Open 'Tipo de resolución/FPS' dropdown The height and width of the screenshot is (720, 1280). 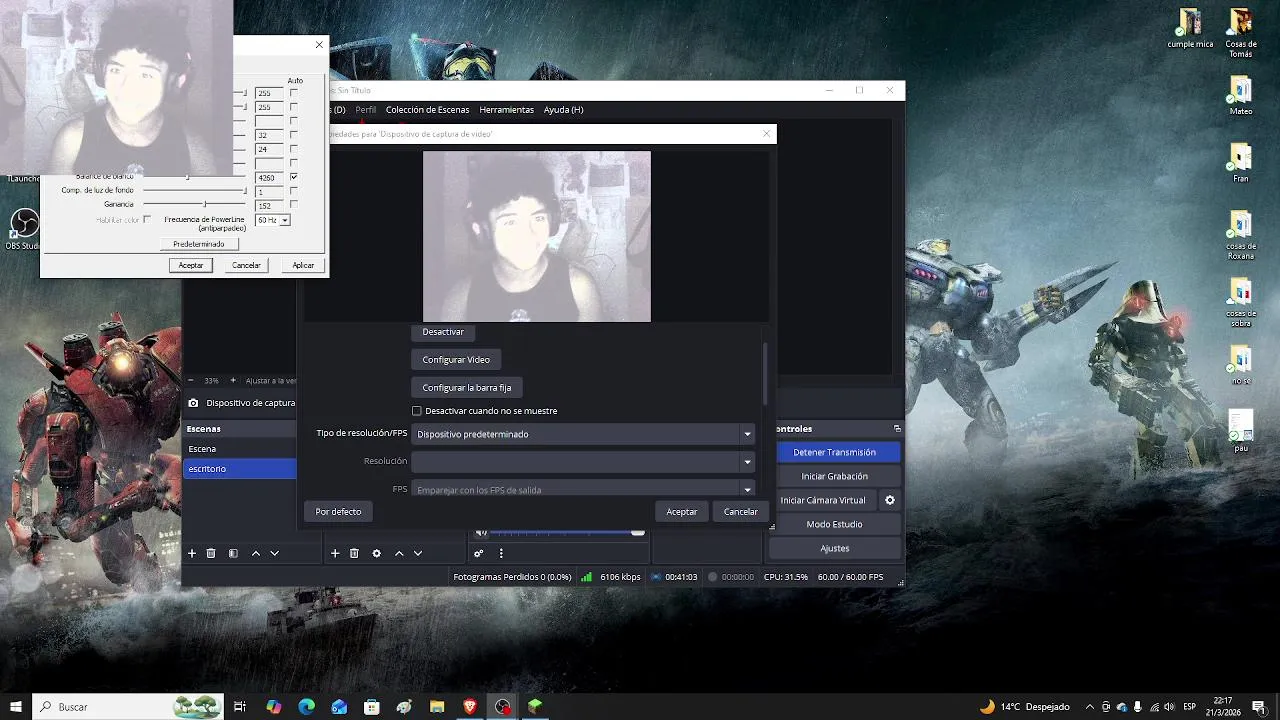pyautogui.click(x=583, y=434)
